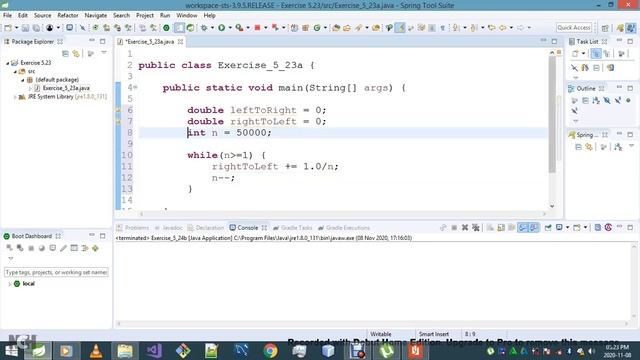
Task: Open the File menu
Action: point(7,16)
